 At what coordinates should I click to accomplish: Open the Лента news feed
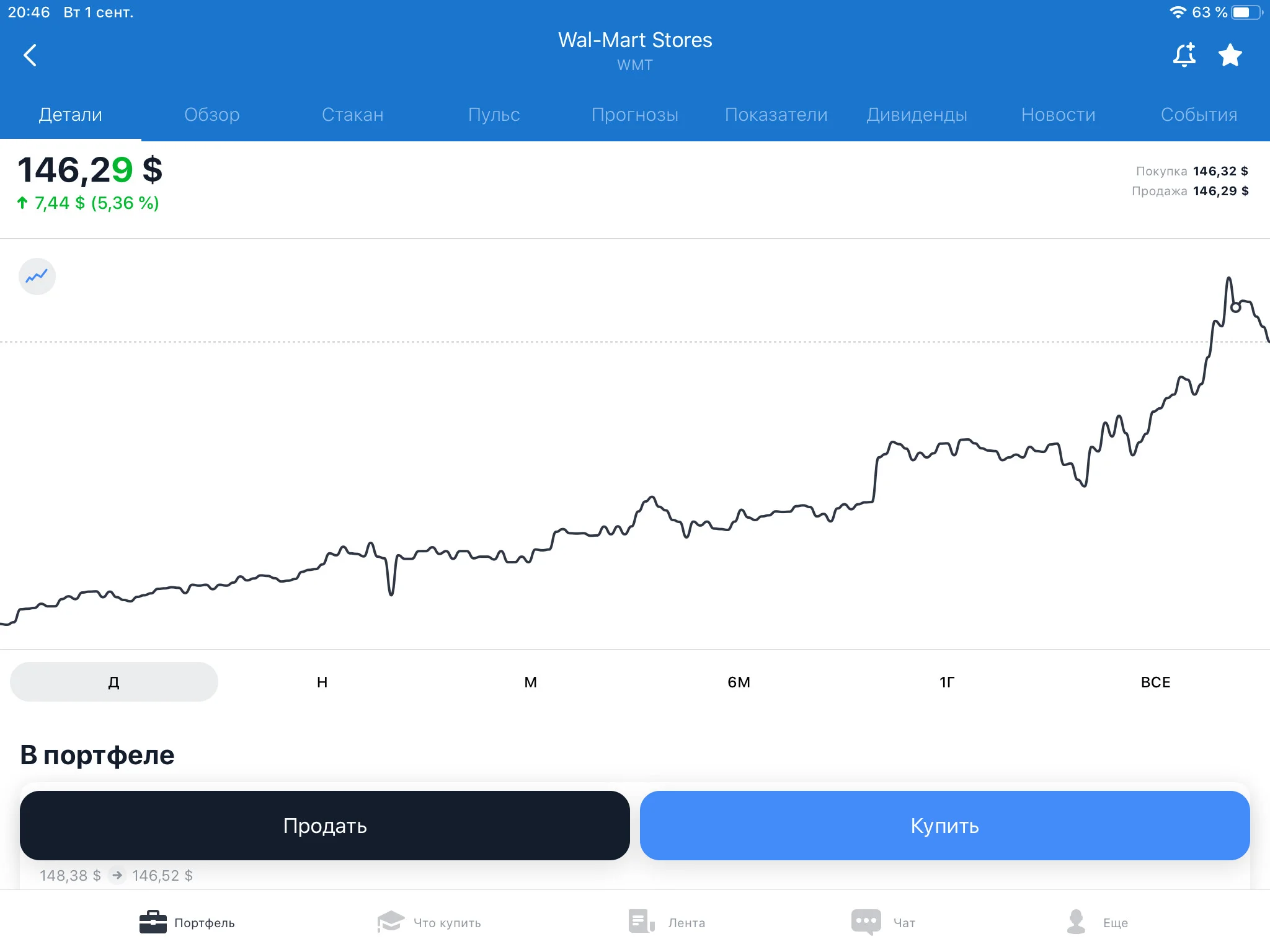tap(667, 922)
